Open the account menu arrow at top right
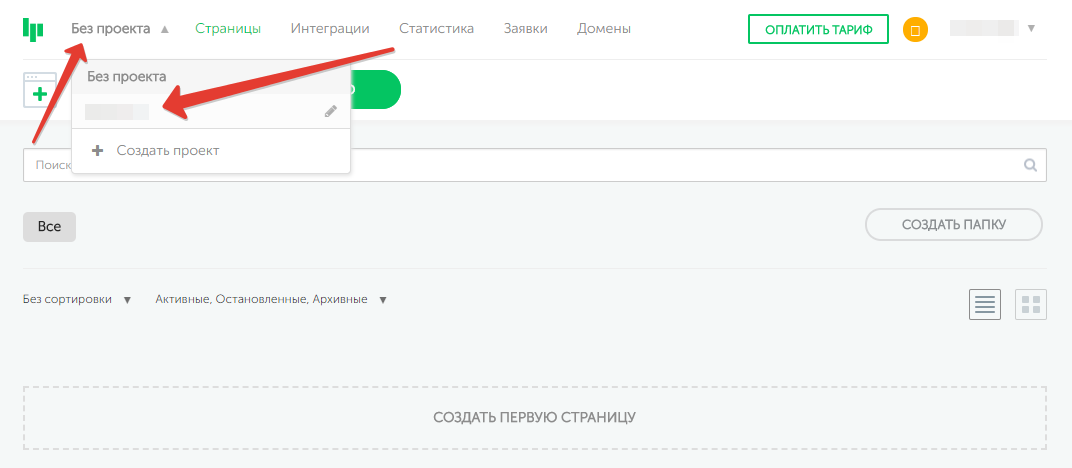Viewport: 1072px width, 468px height. point(1031,29)
